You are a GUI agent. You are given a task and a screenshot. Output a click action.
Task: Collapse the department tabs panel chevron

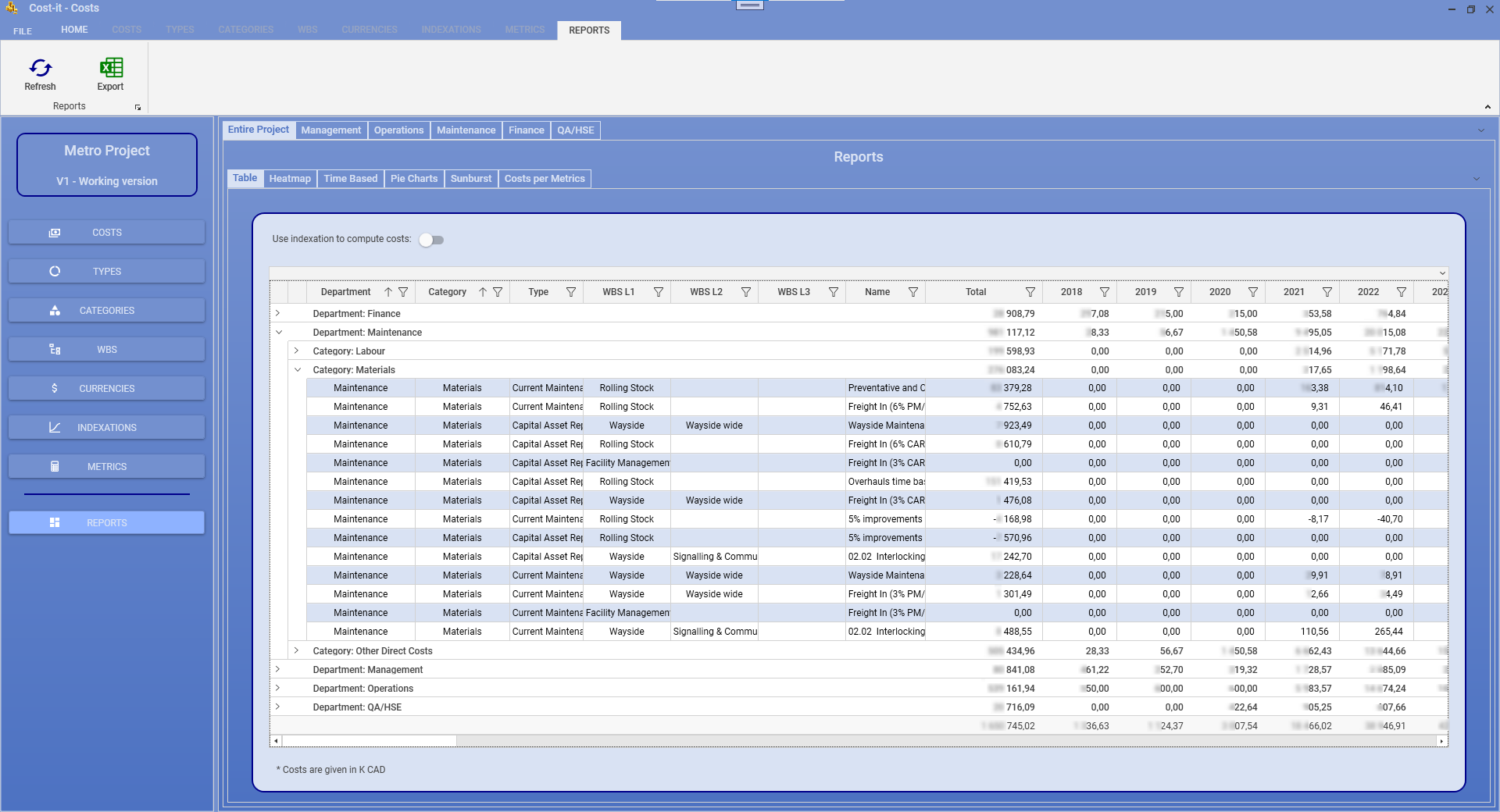(x=1481, y=130)
